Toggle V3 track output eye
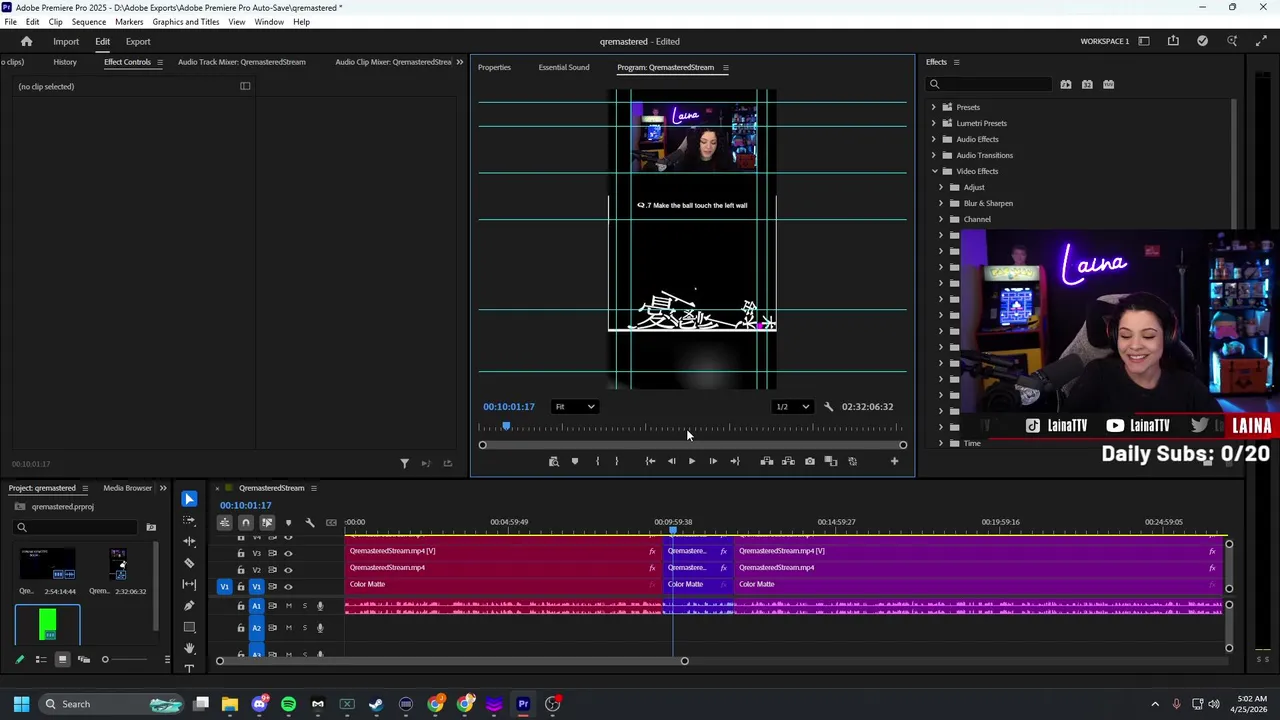The image size is (1280, 720). pos(288,553)
